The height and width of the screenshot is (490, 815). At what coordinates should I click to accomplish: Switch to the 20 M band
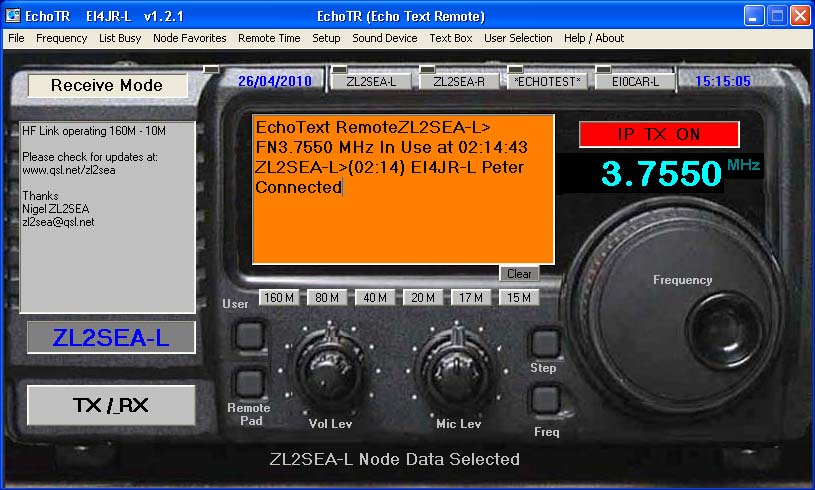(423, 298)
